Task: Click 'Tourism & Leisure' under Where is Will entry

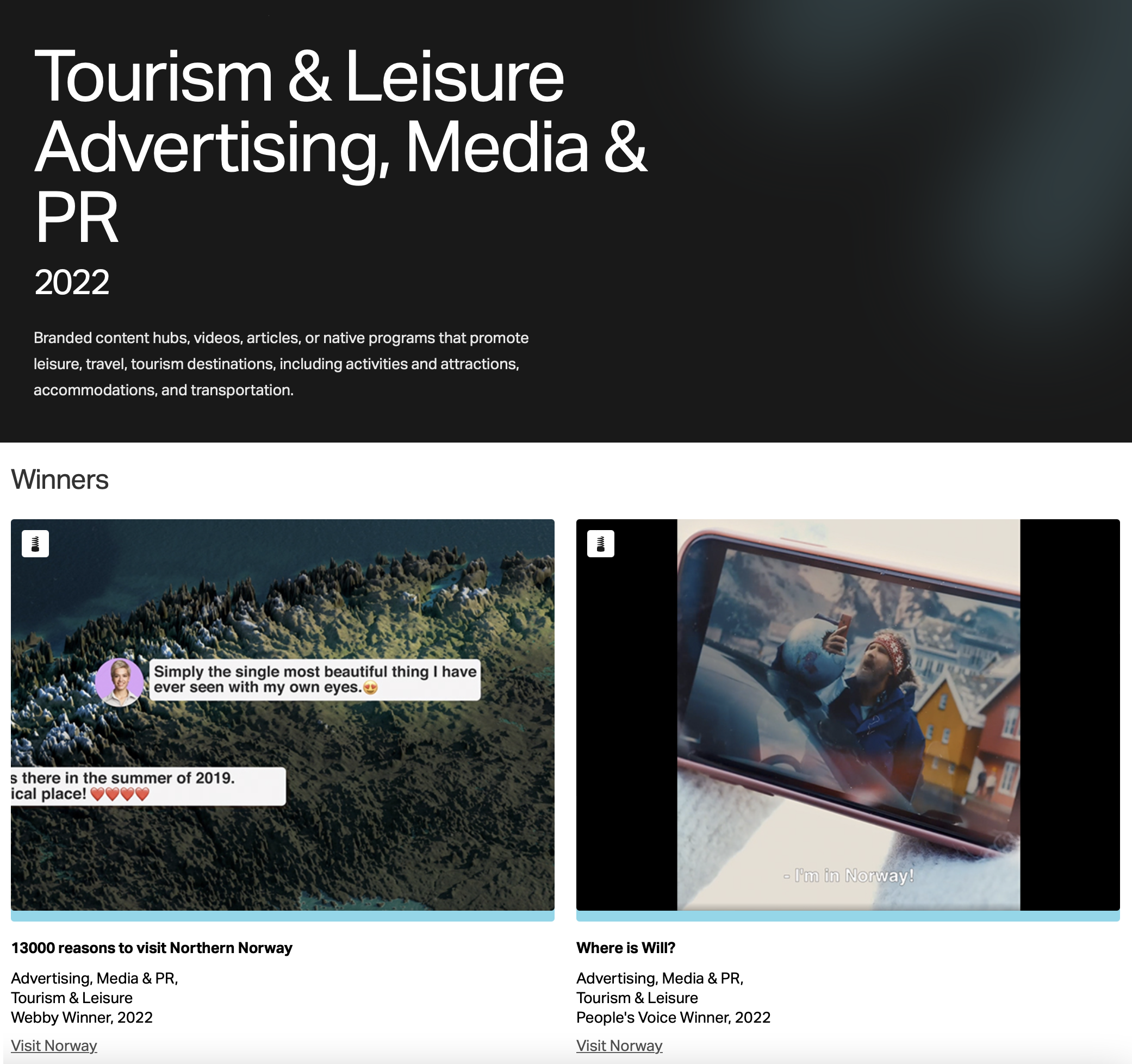Action: pos(637,998)
